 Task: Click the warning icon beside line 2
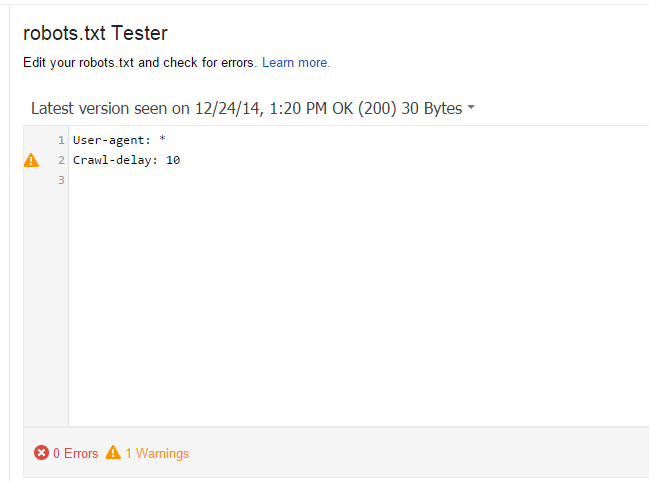pyautogui.click(x=32, y=160)
